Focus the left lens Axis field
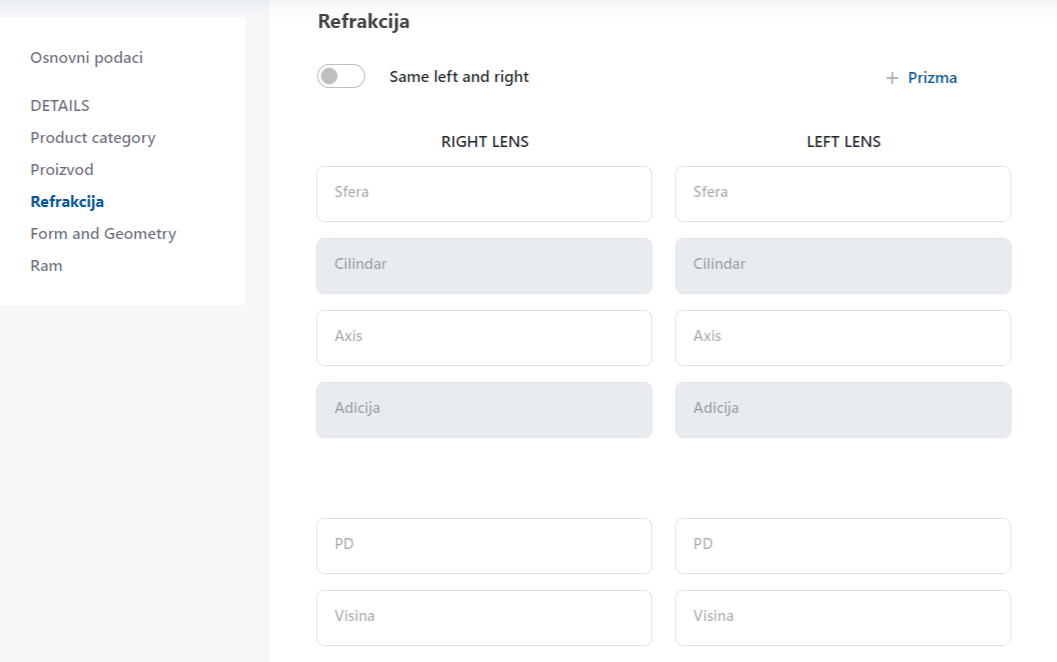The image size is (1057, 662). (x=843, y=338)
